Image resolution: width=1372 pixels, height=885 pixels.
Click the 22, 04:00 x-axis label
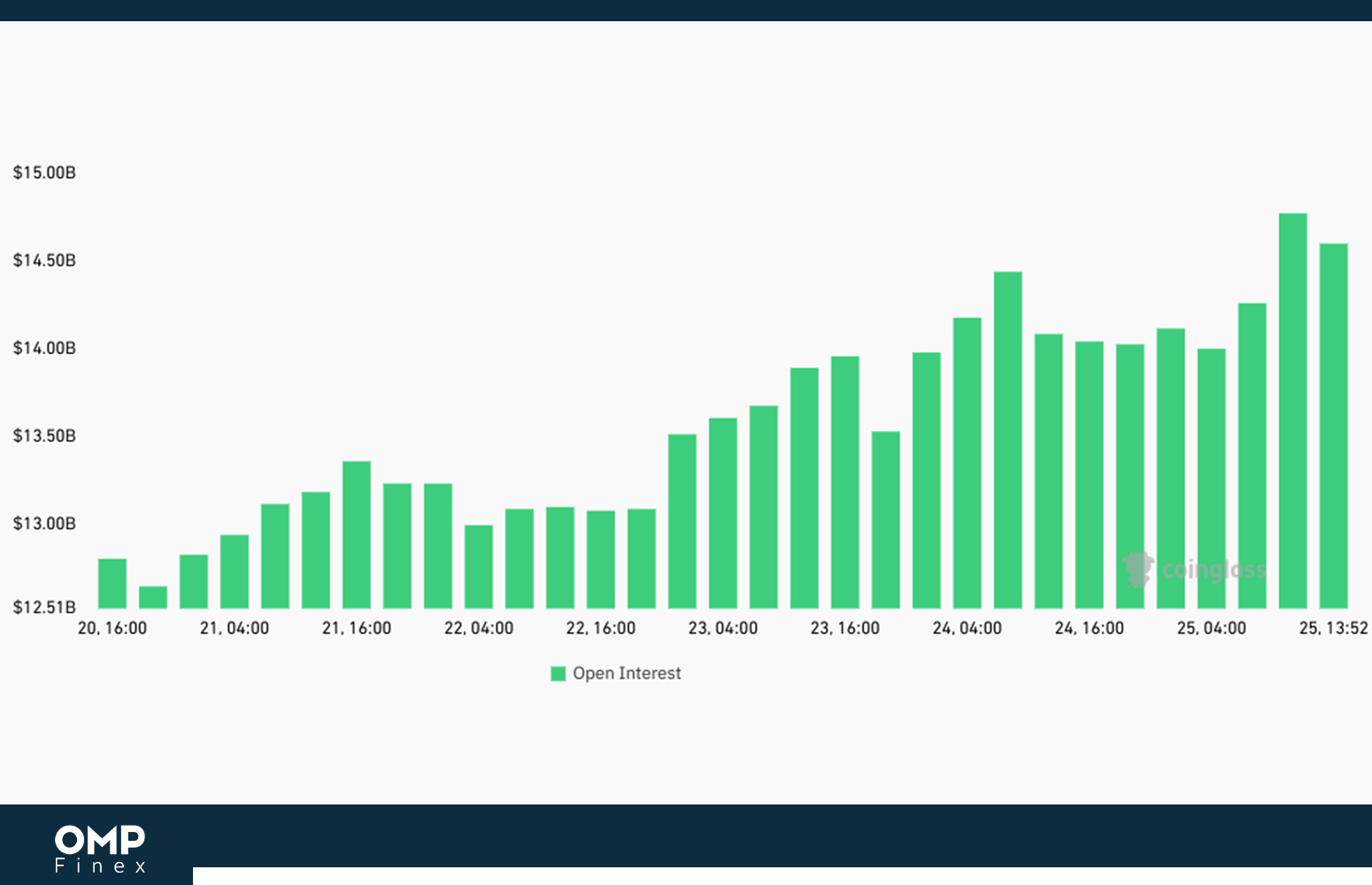pyautogui.click(x=479, y=628)
